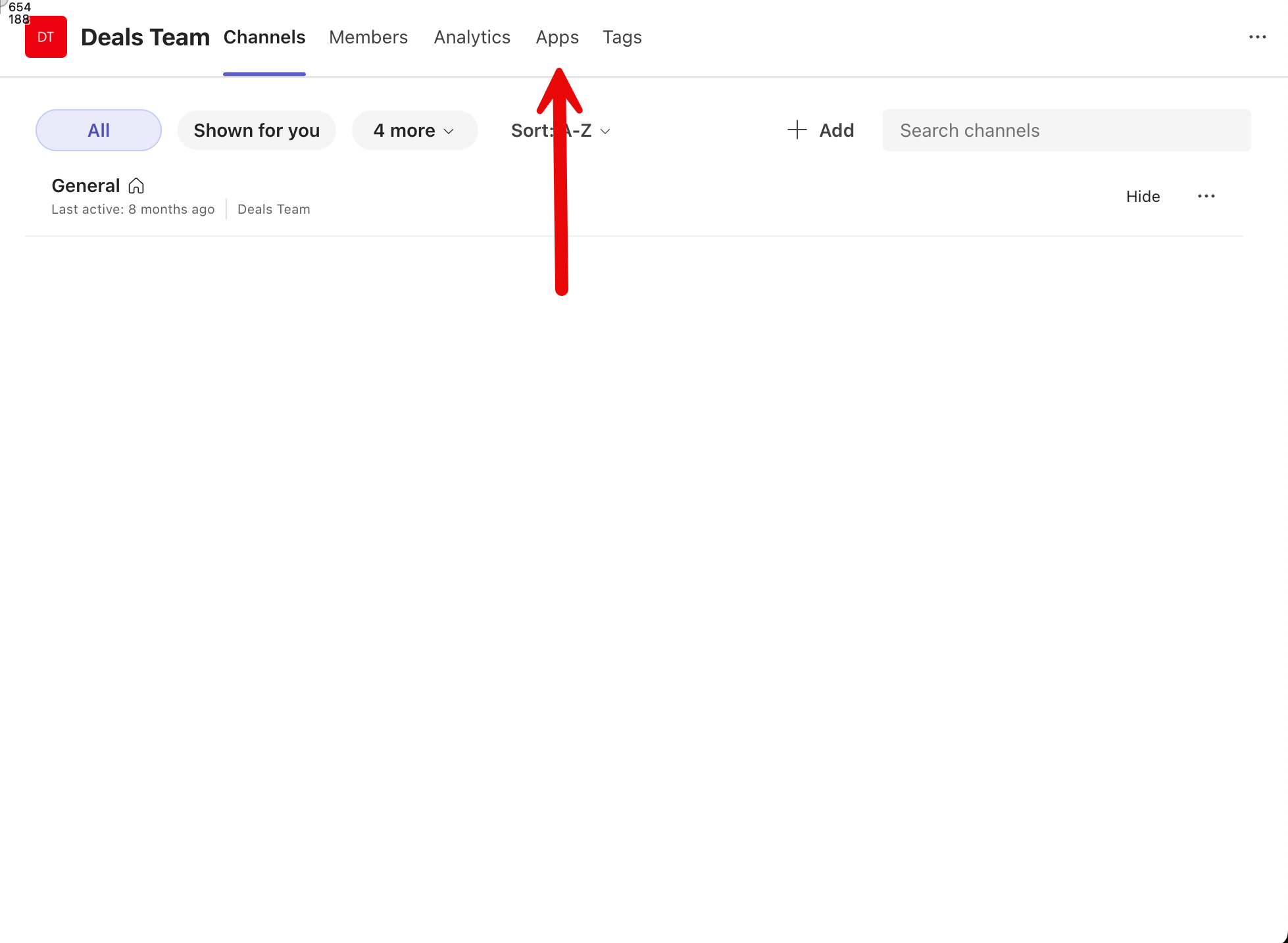Image resolution: width=1288 pixels, height=943 pixels.
Task: Open the Tags tab
Action: pos(622,37)
